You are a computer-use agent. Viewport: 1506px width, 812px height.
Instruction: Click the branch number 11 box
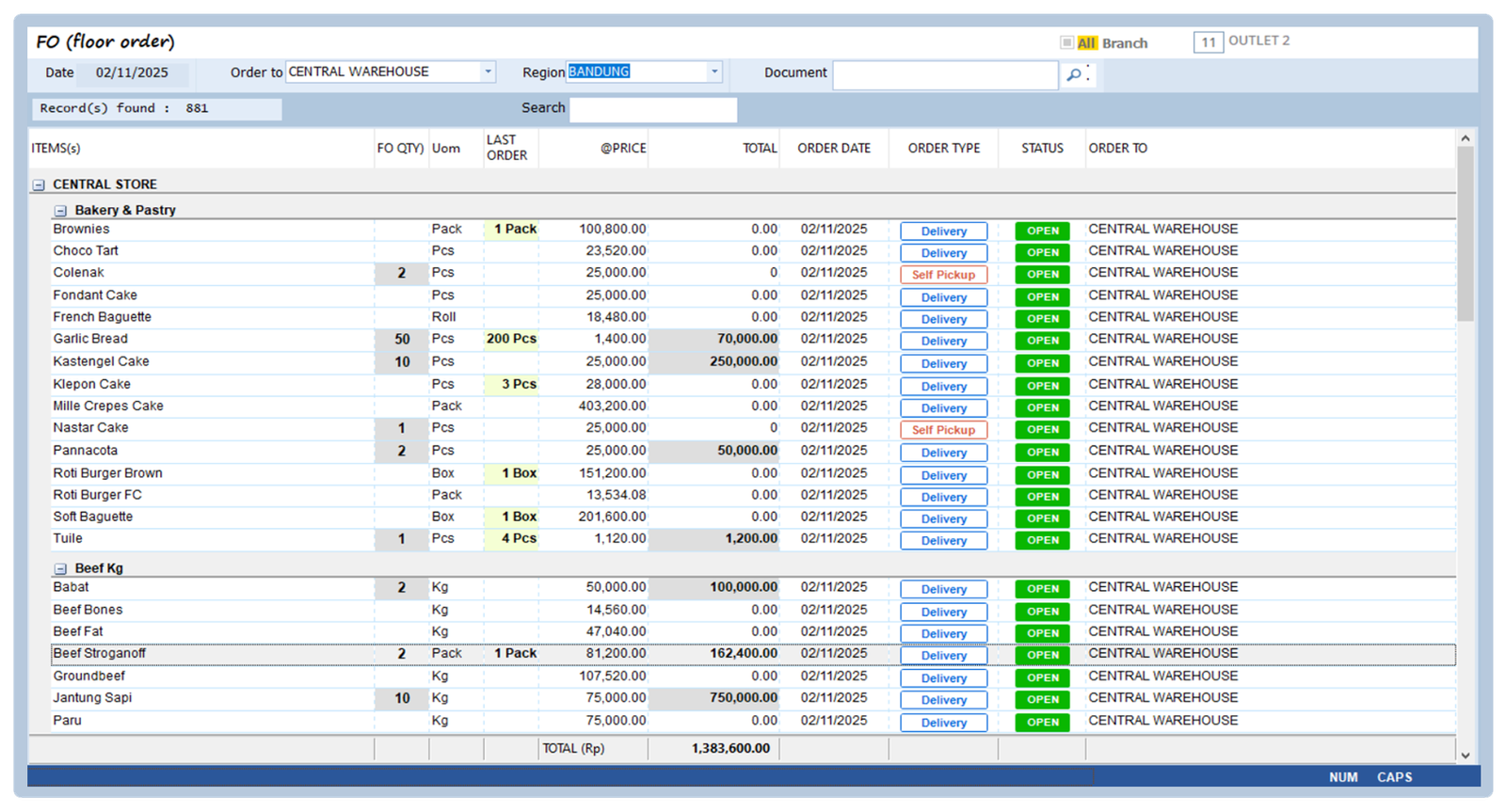point(1209,41)
